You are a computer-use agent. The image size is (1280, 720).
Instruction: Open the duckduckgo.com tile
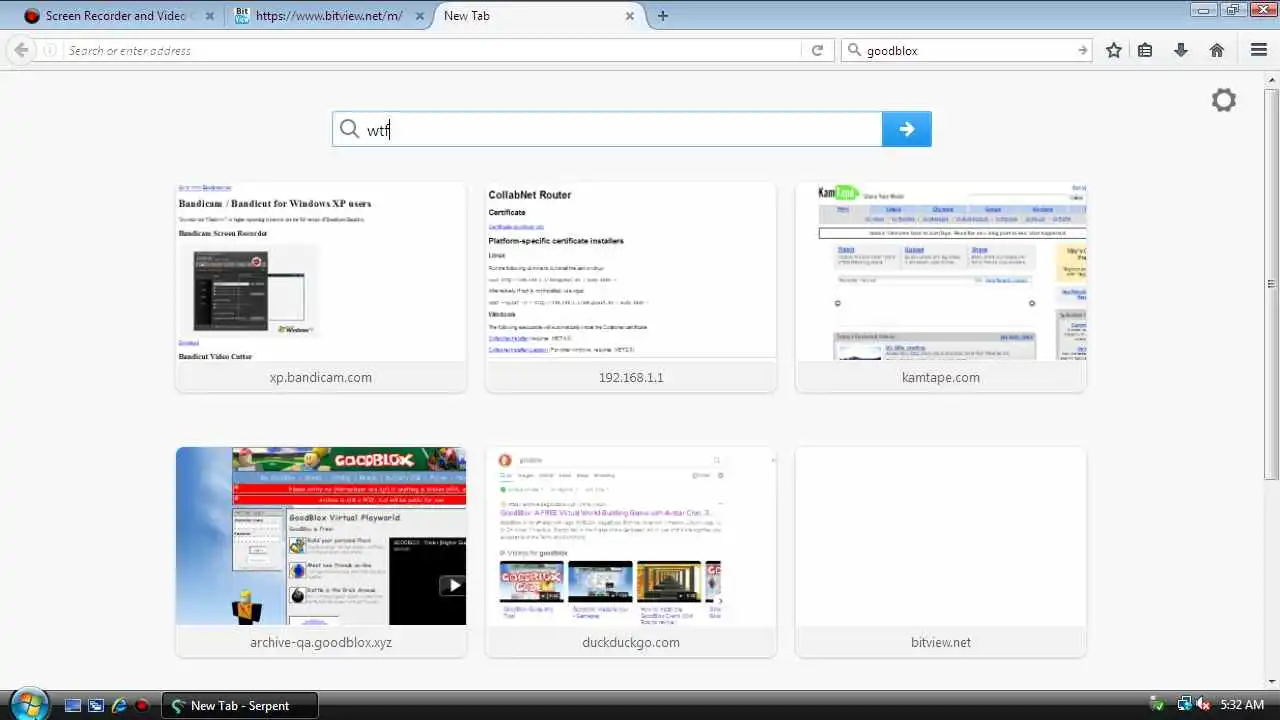point(631,552)
